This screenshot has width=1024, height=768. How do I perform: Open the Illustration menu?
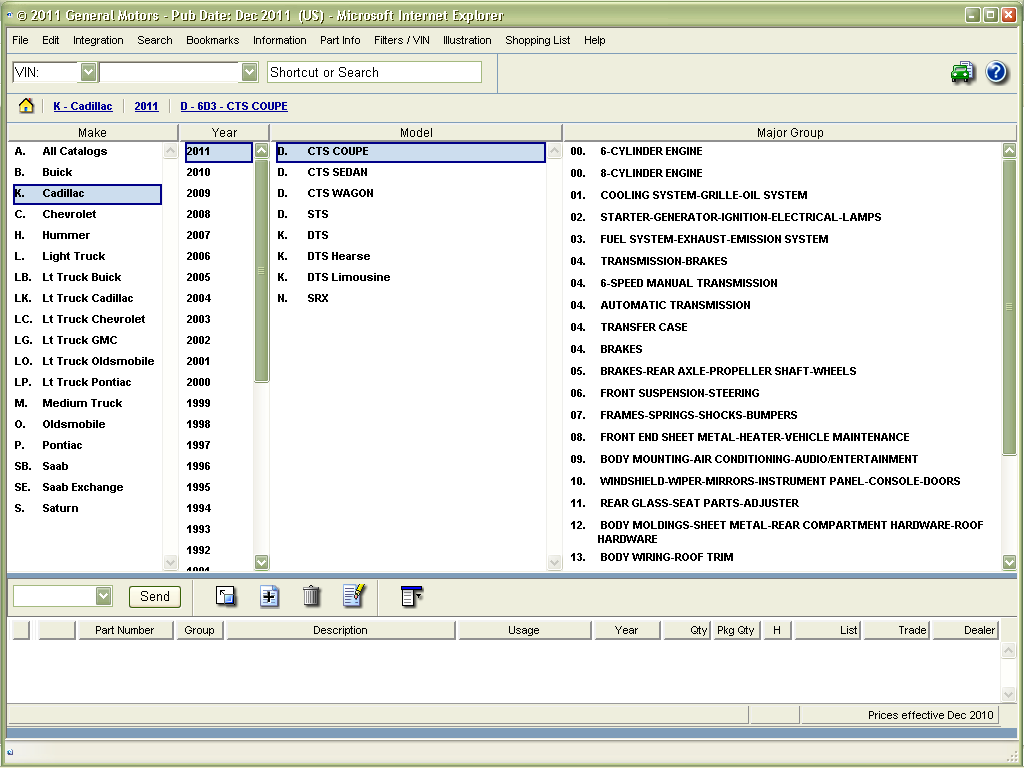(467, 40)
